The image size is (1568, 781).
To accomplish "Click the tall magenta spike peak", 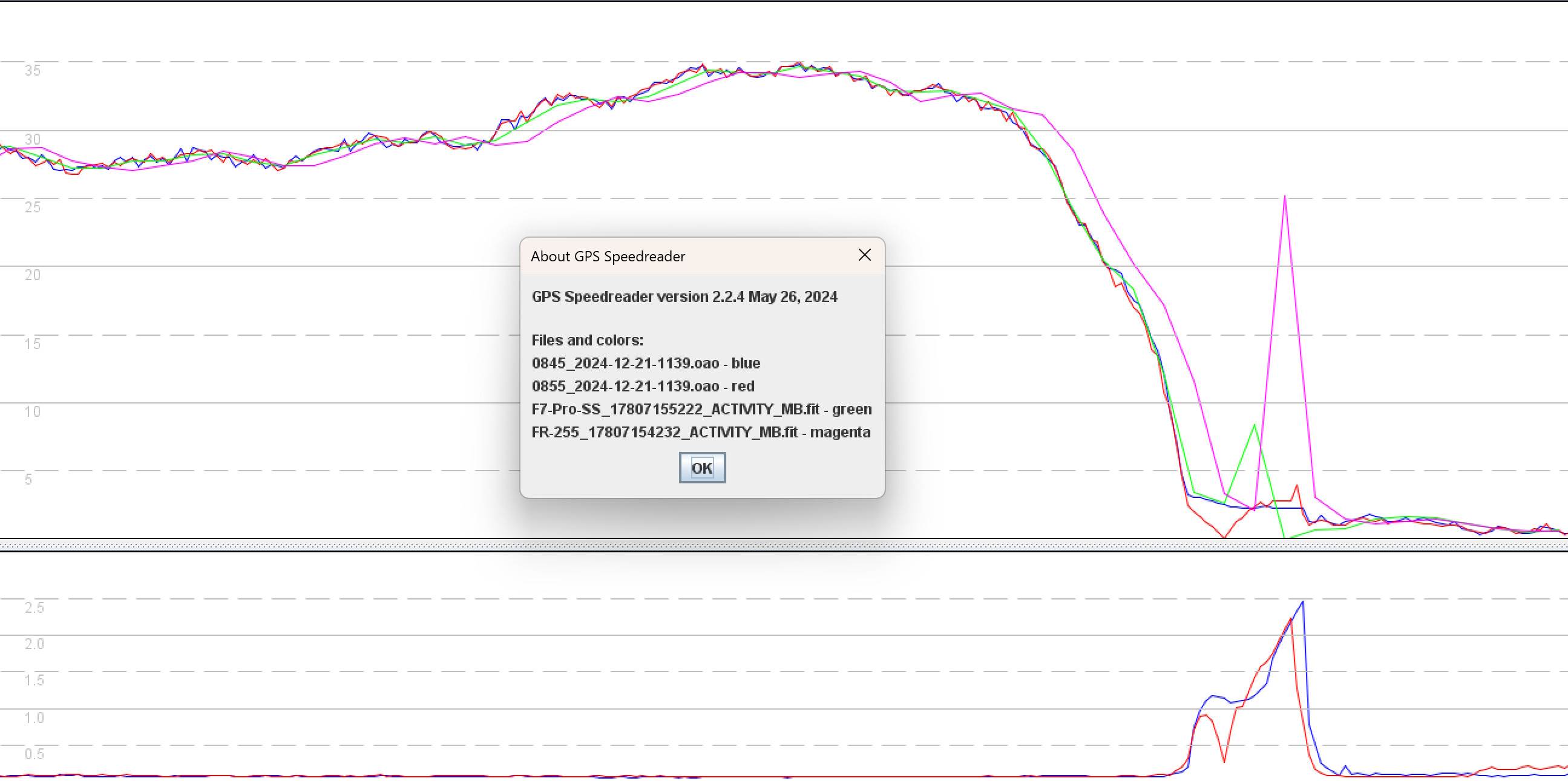I will (1284, 197).
